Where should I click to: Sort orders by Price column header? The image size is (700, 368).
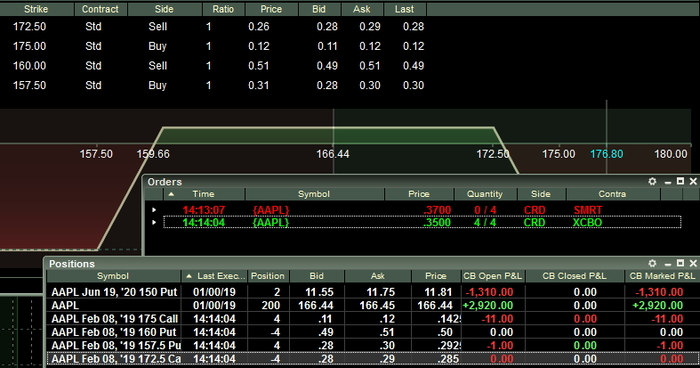point(419,194)
